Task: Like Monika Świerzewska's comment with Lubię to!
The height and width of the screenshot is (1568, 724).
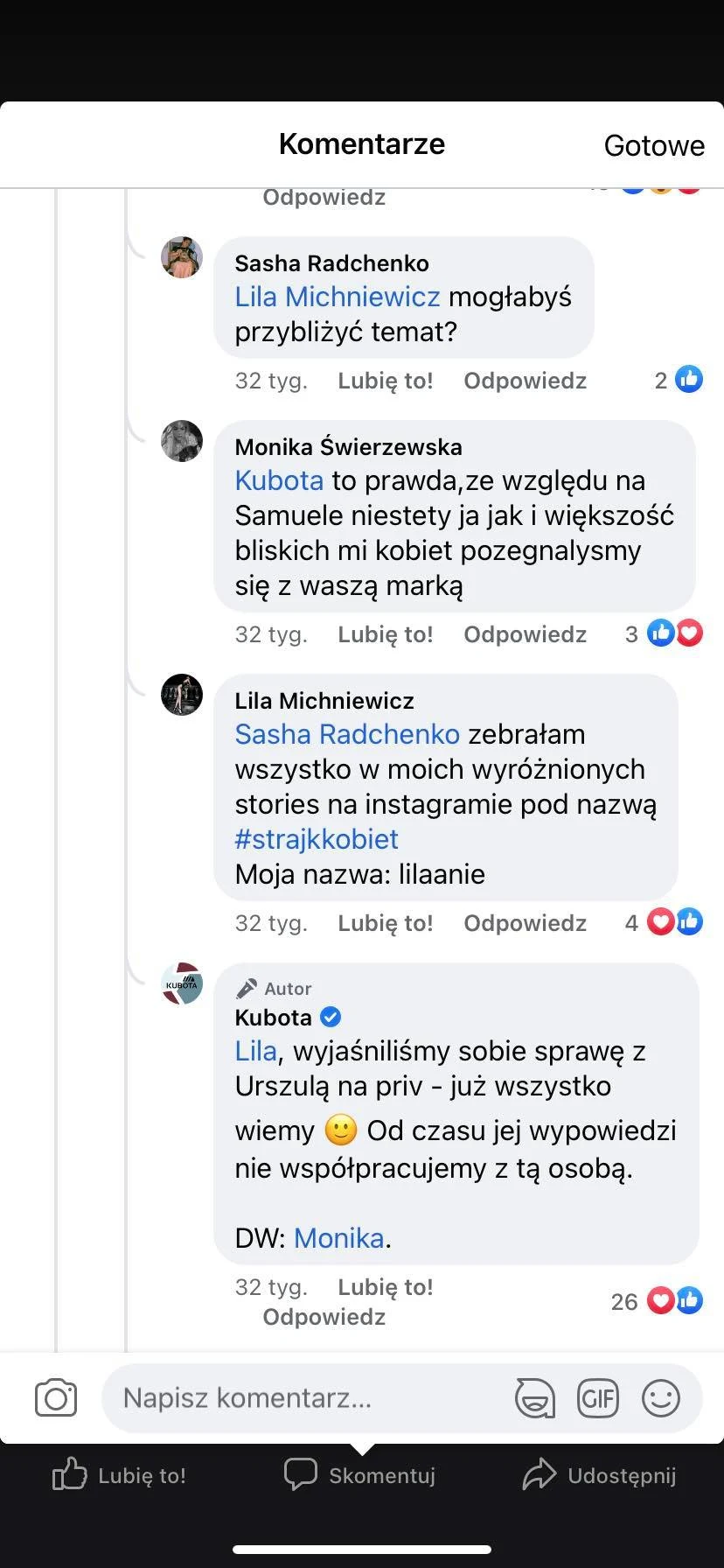Action: 385,634
